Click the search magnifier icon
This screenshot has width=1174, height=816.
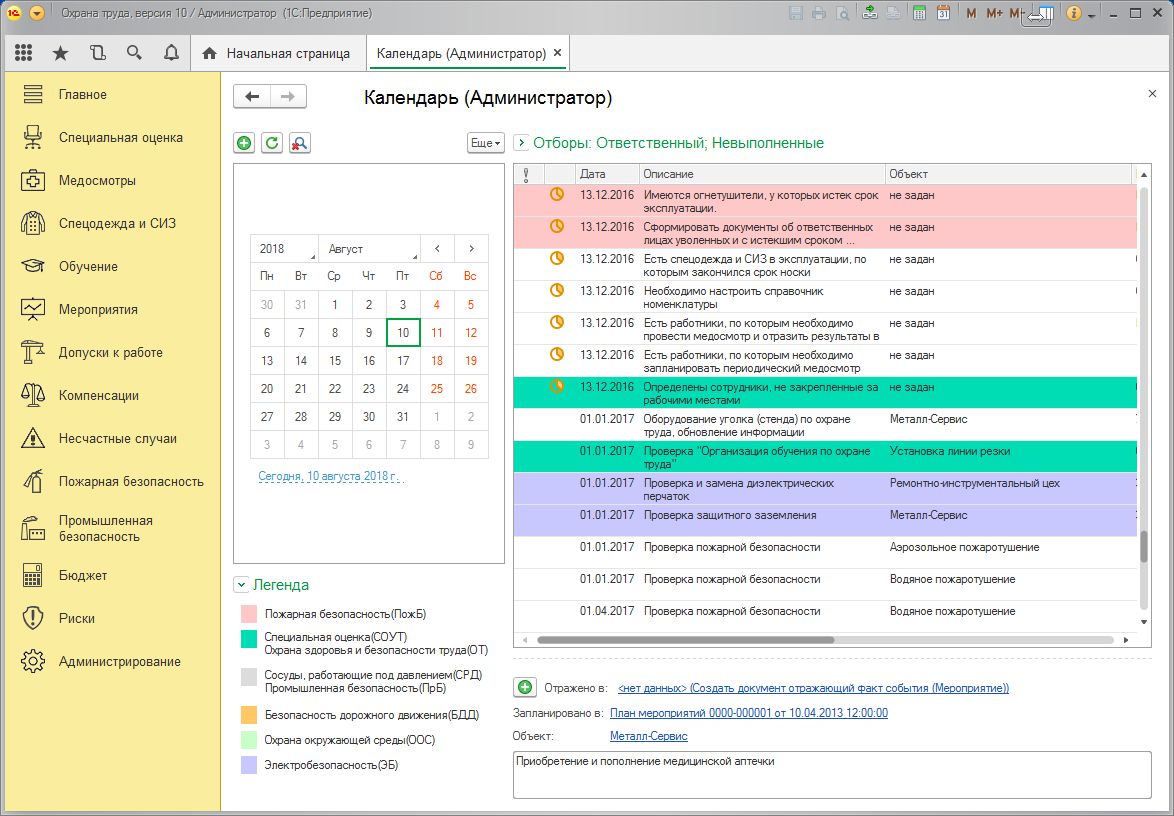click(x=134, y=53)
